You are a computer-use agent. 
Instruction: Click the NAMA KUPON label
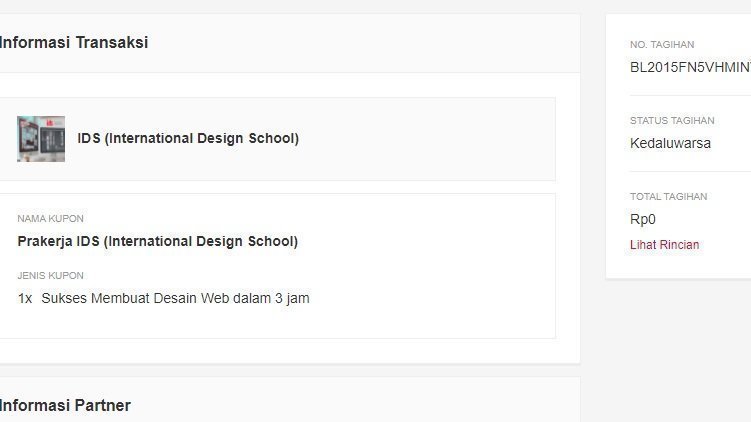tap(51, 219)
